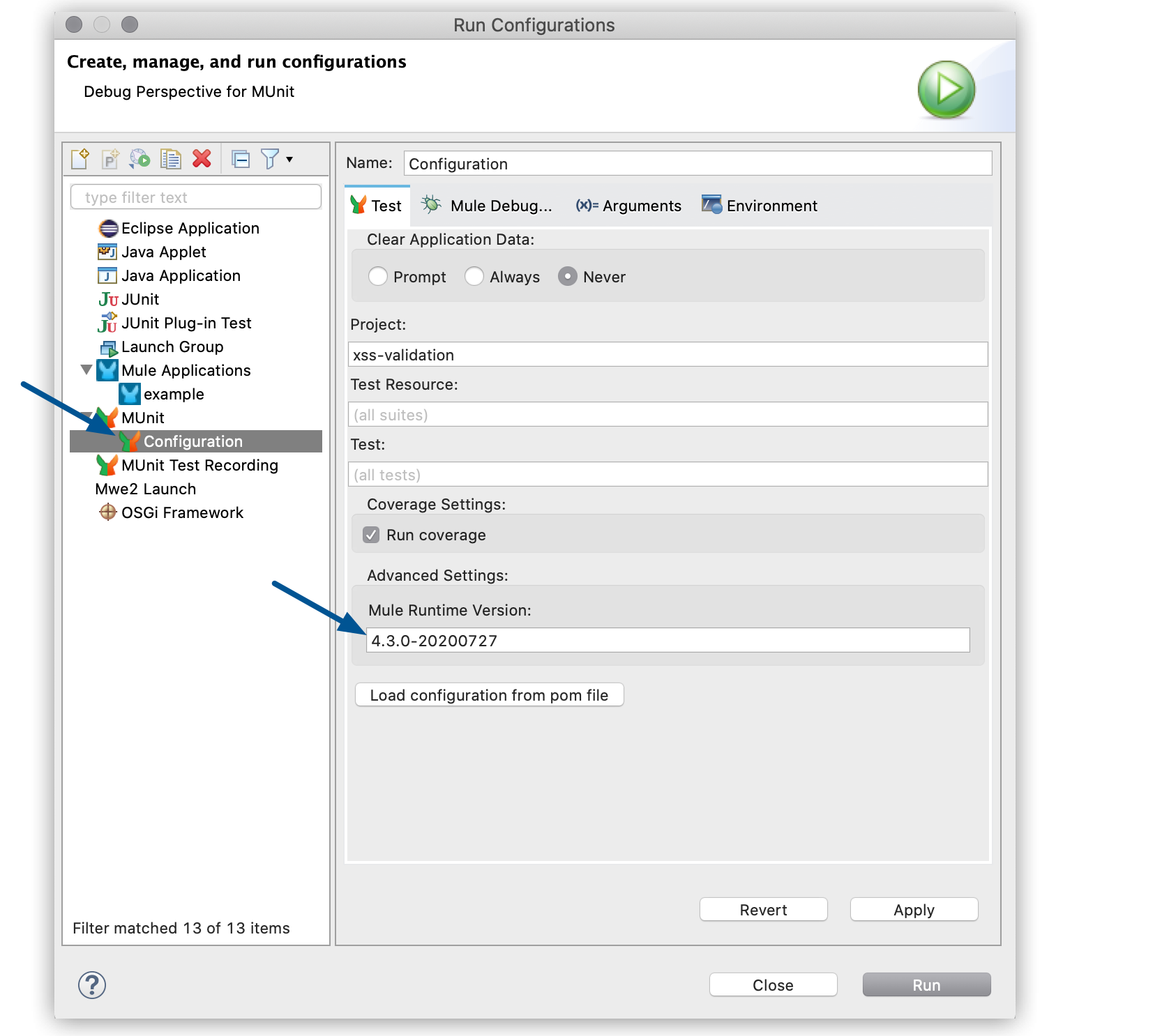
Task: Uncheck the Run coverage checkbox
Action: click(x=372, y=535)
